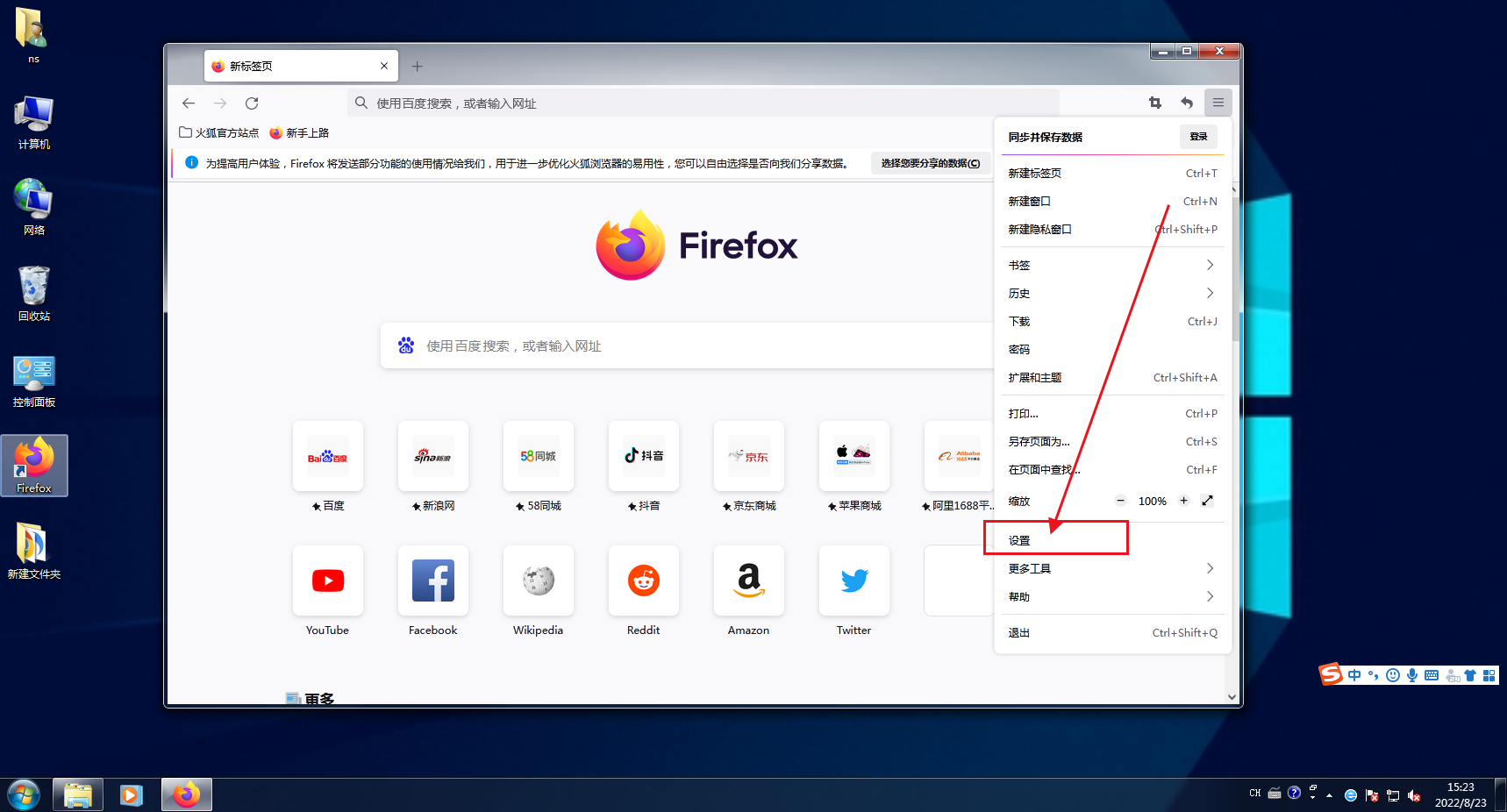Open the empty shortcut tile placeholder
Image resolution: width=1507 pixels, height=812 pixels.
pos(959,581)
